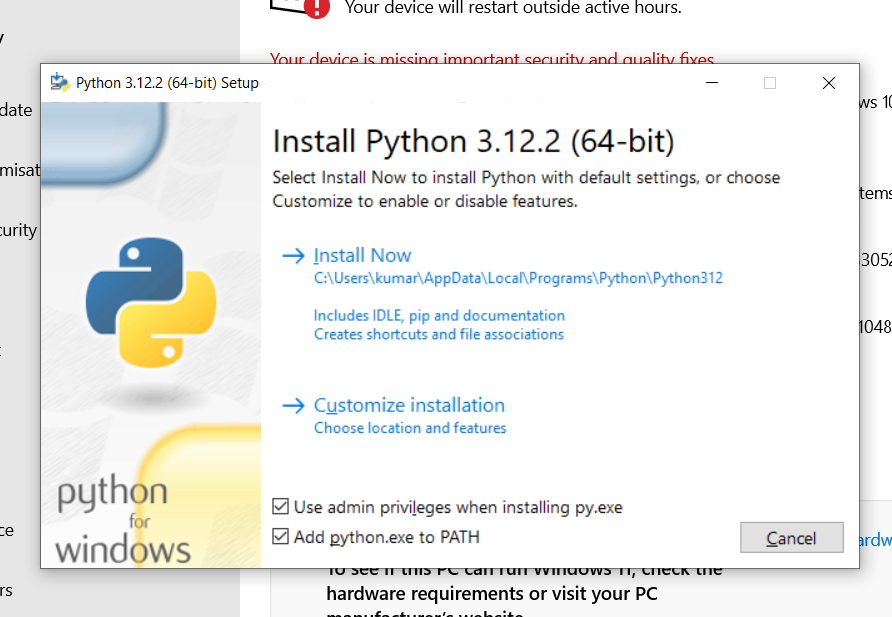Uncheck Use admin privileges when installing py.exe
The image size is (892, 617).
pos(282,507)
